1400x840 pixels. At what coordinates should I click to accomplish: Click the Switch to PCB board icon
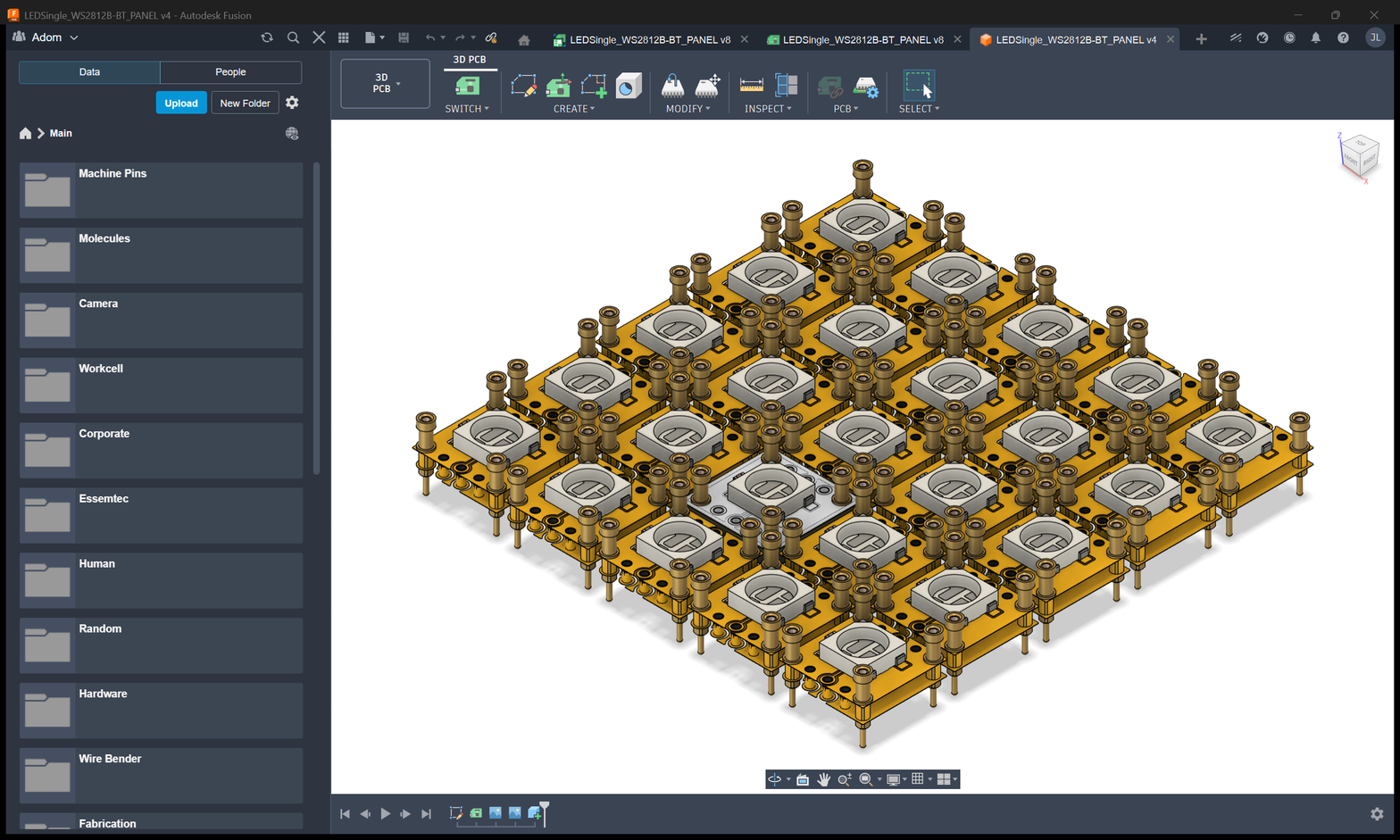[x=468, y=86]
